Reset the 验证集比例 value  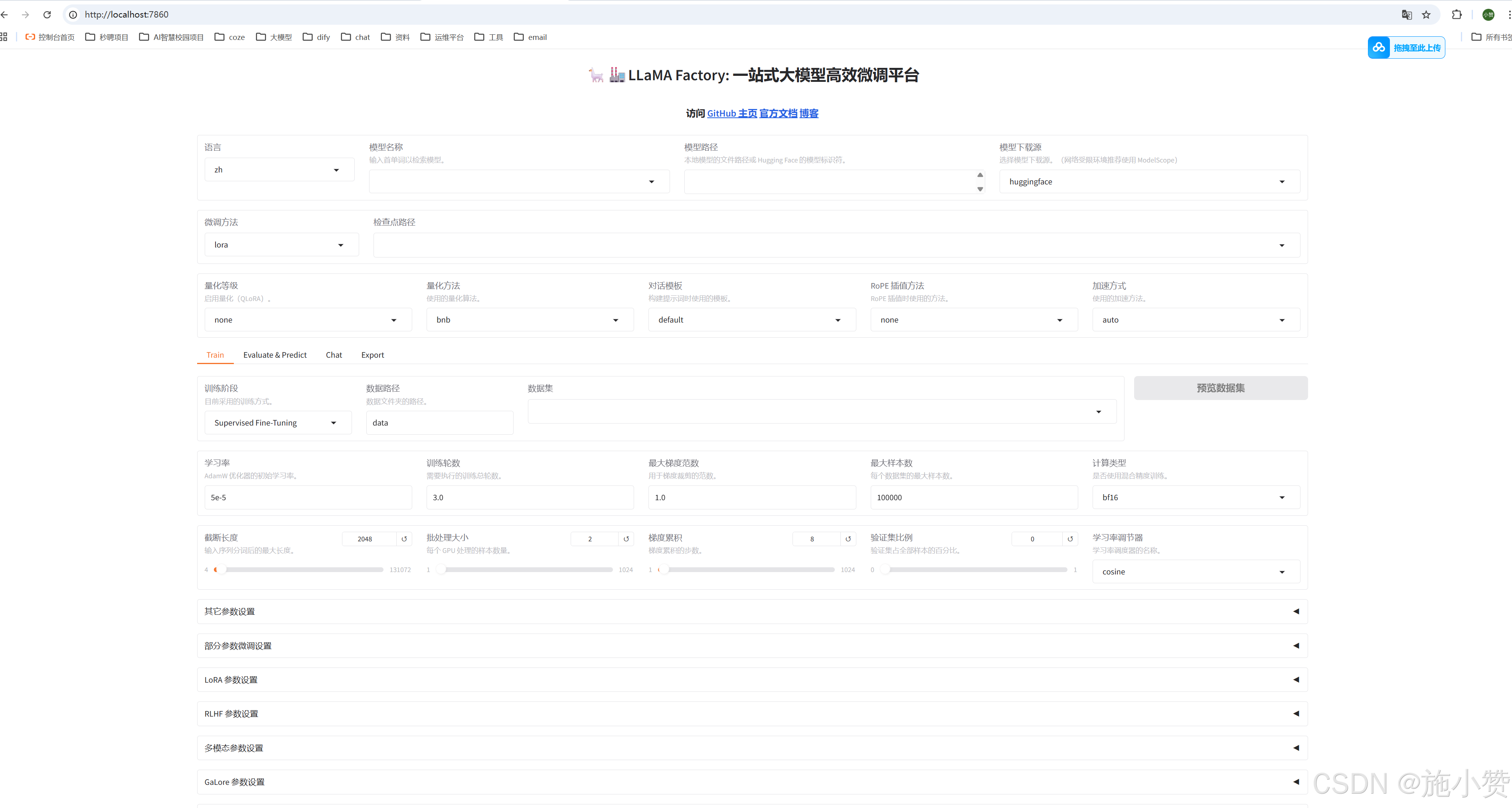[1070, 539]
